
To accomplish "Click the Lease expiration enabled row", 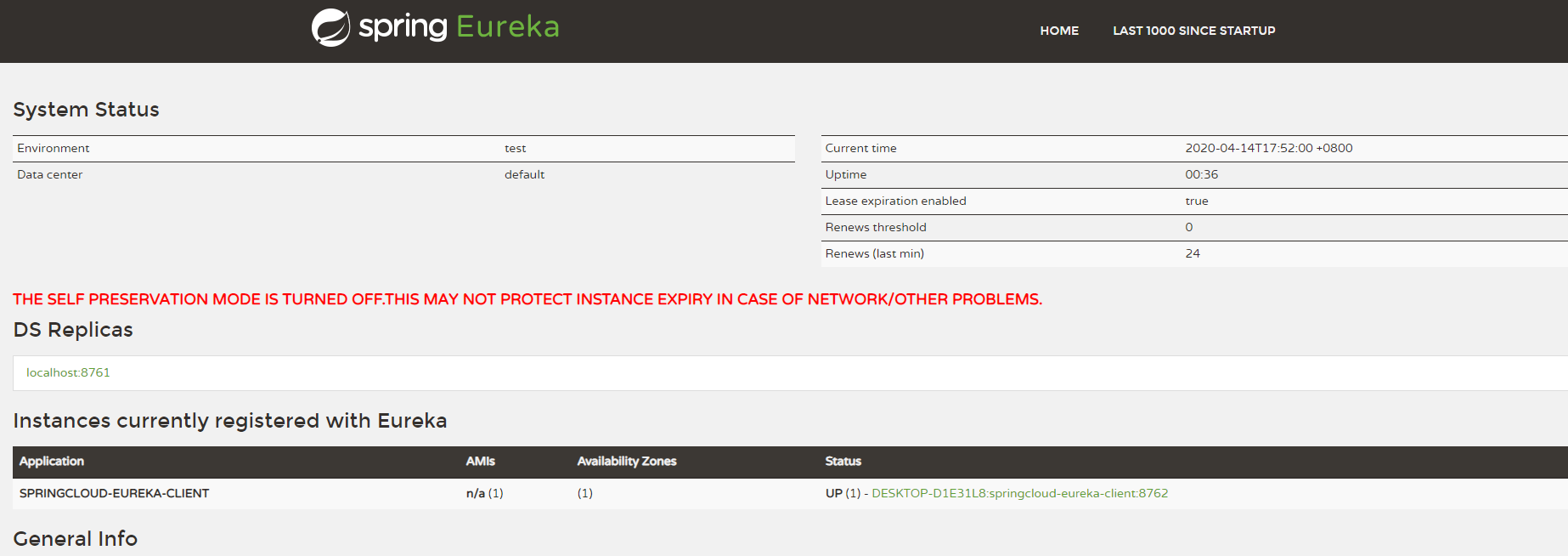I will [x=895, y=201].
